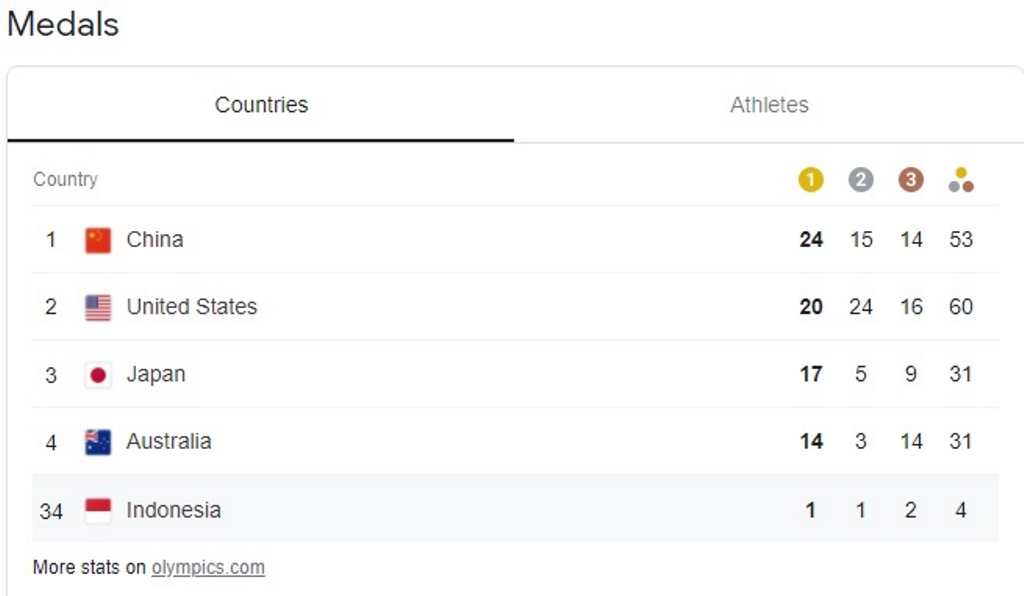Click the highlighted Indonesia row name
1024x596 pixels.
coord(174,510)
